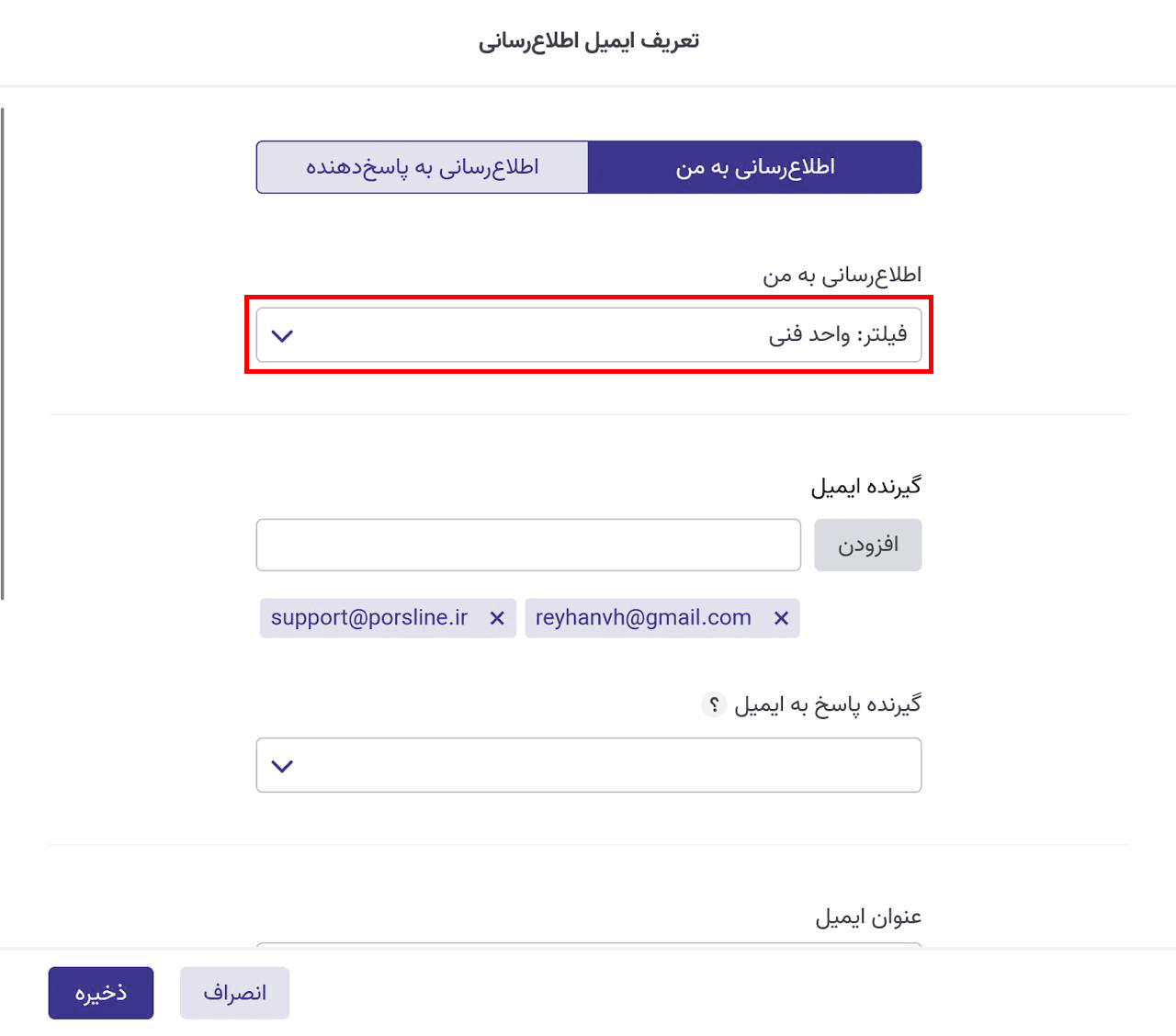Open the فیلتر: واحد فنی dropdown

pos(588,335)
